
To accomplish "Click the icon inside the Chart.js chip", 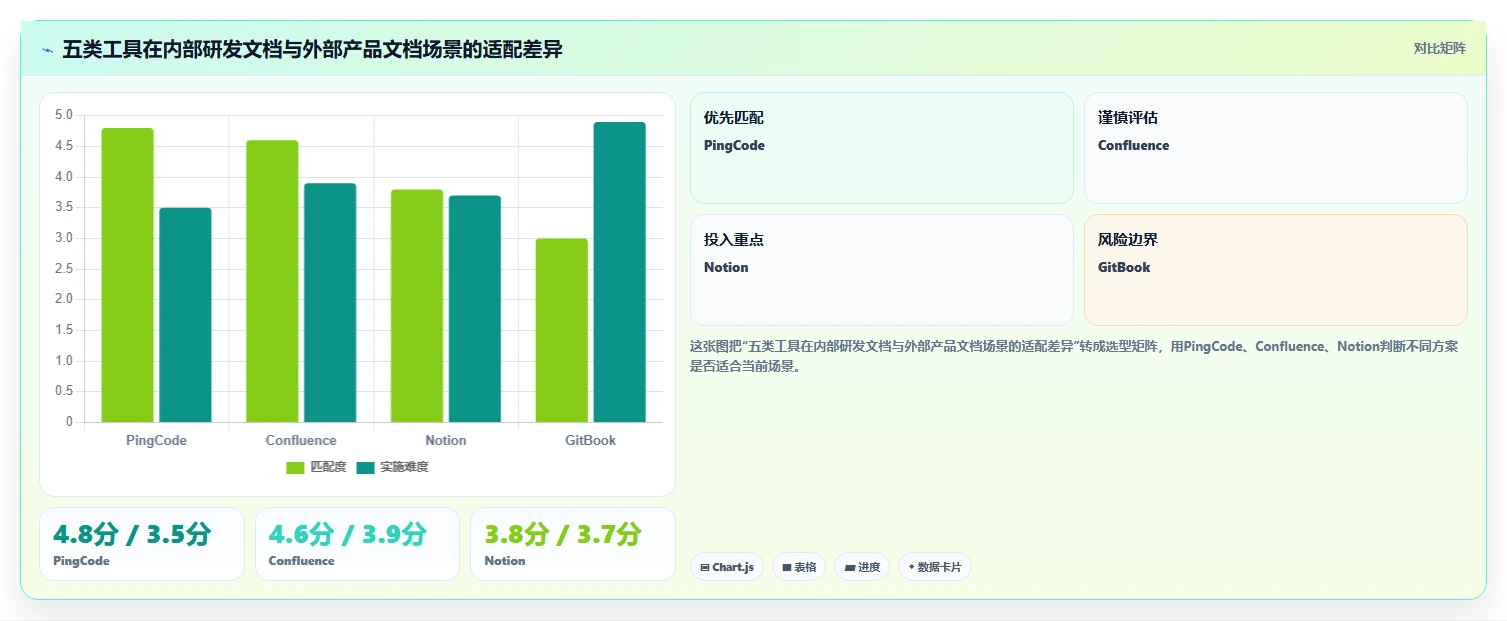I will pos(705,567).
